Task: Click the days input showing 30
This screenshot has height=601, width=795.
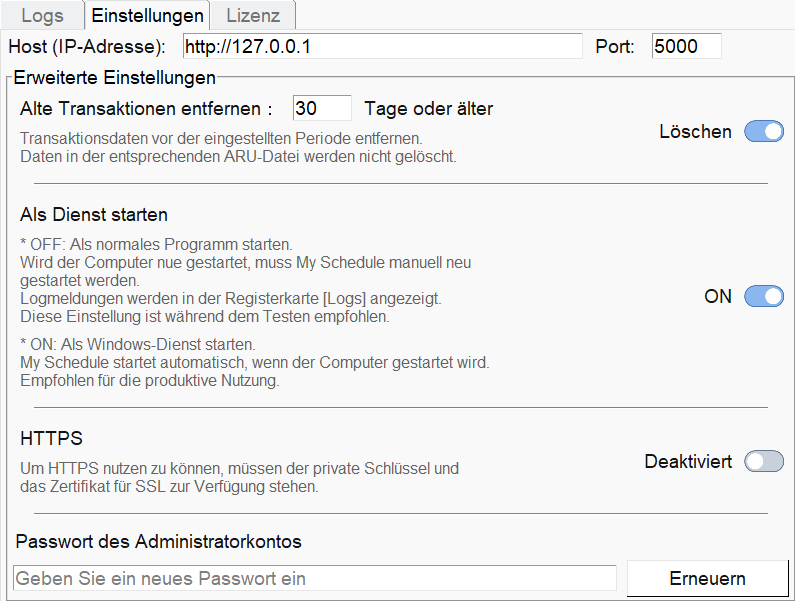Action: [x=322, y=108]
